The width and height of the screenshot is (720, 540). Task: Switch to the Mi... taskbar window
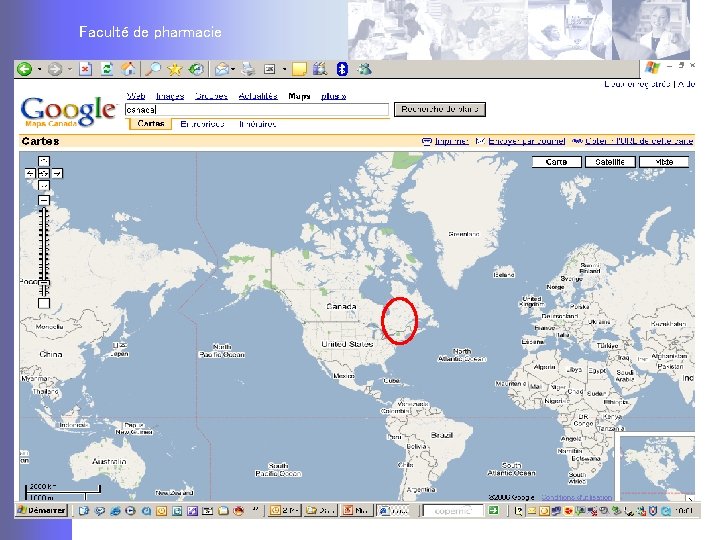[x=356, y=510]
